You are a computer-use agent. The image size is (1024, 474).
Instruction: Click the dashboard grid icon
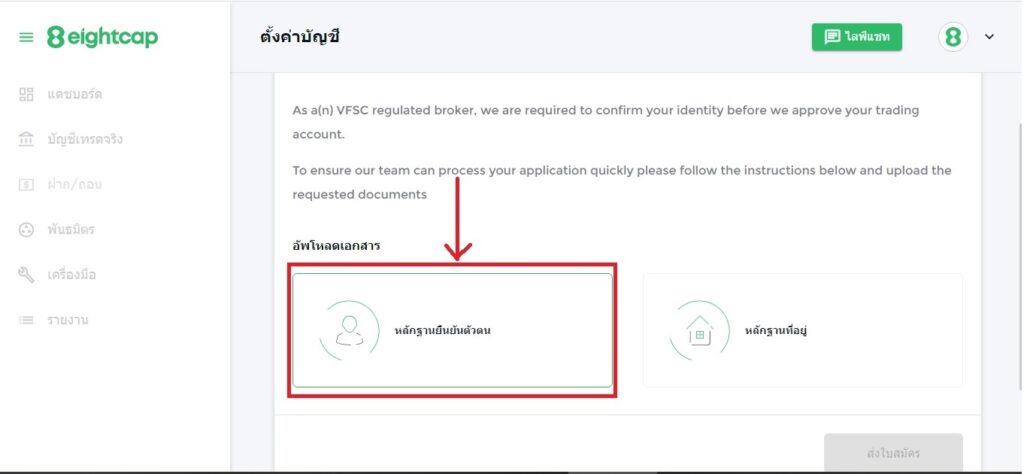click(26, 94)
